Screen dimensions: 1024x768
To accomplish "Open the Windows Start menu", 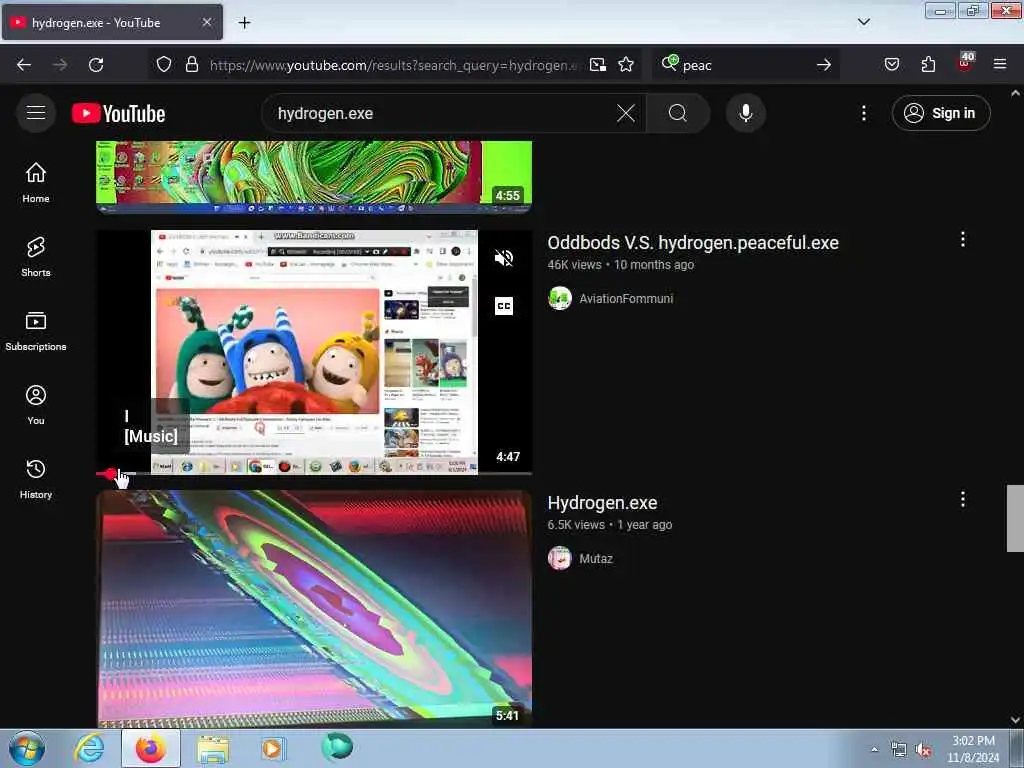I will [x=27, y=748].
